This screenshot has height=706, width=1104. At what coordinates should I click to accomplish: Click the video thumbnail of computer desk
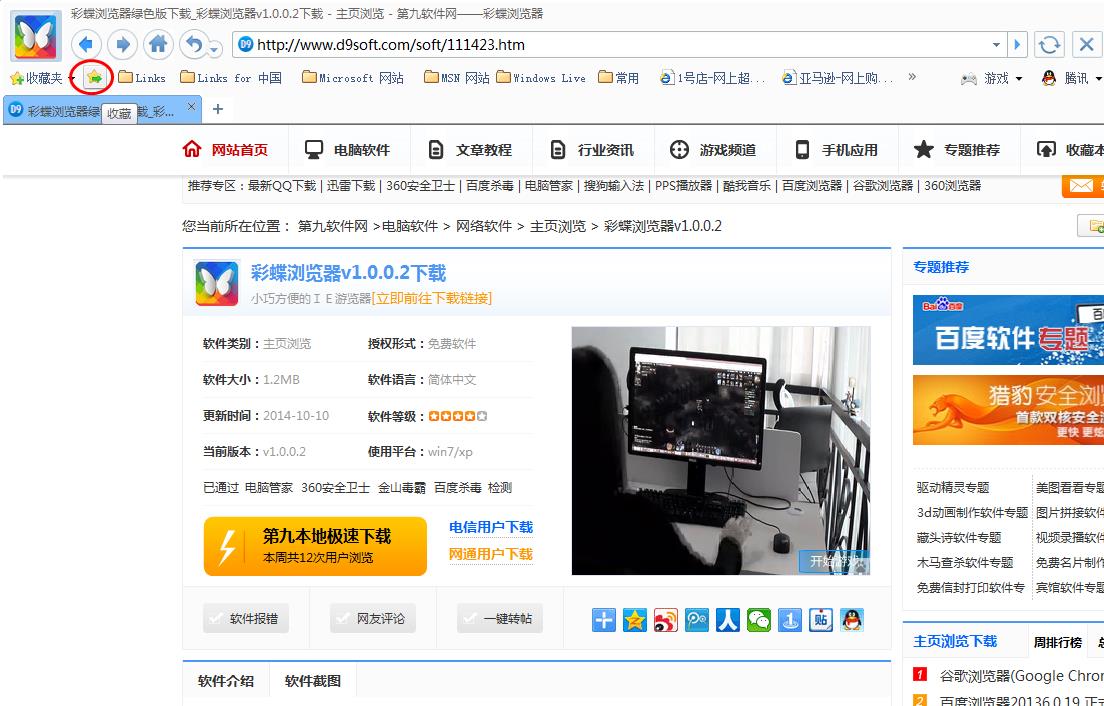tap(721, 450)
